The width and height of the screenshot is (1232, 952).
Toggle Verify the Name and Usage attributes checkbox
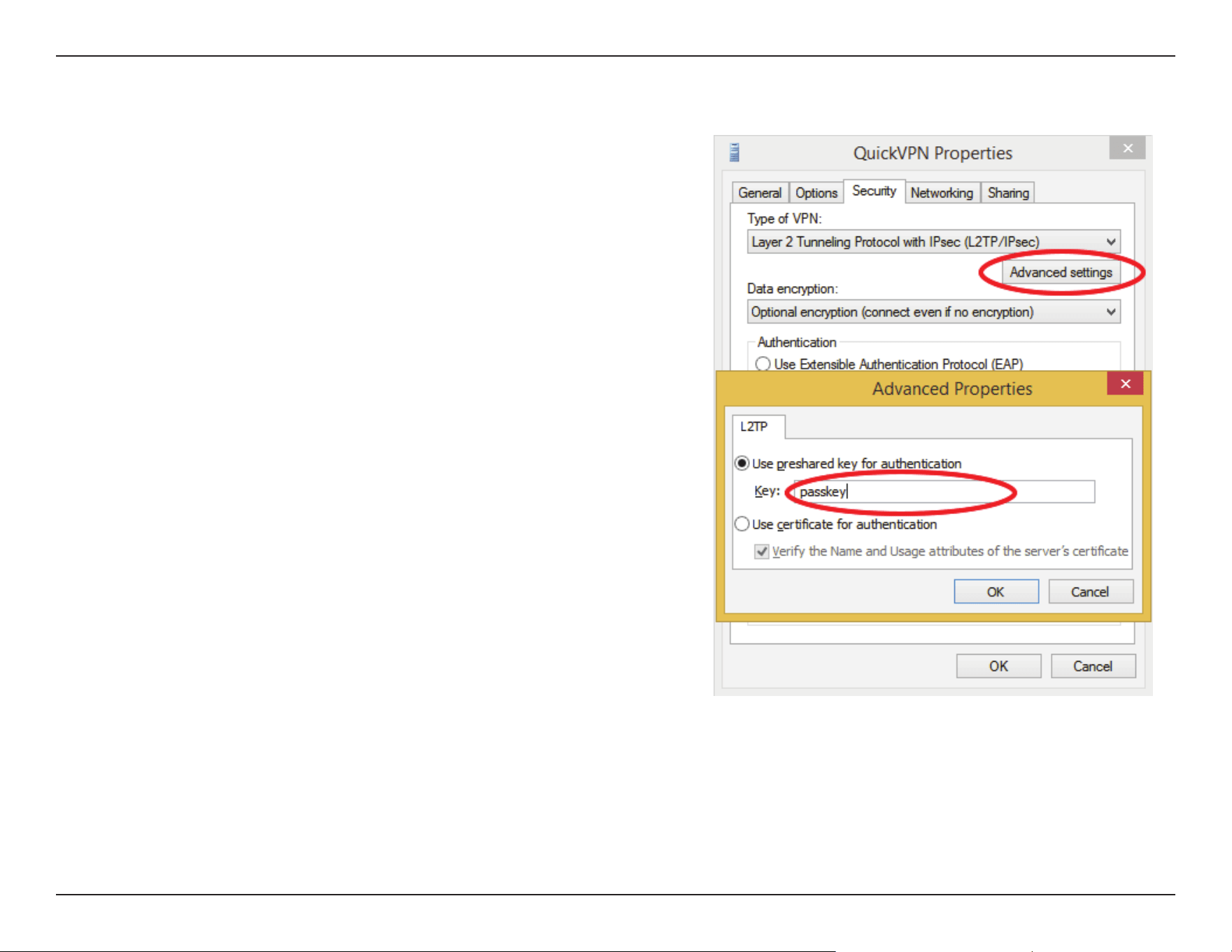(762, 551)
